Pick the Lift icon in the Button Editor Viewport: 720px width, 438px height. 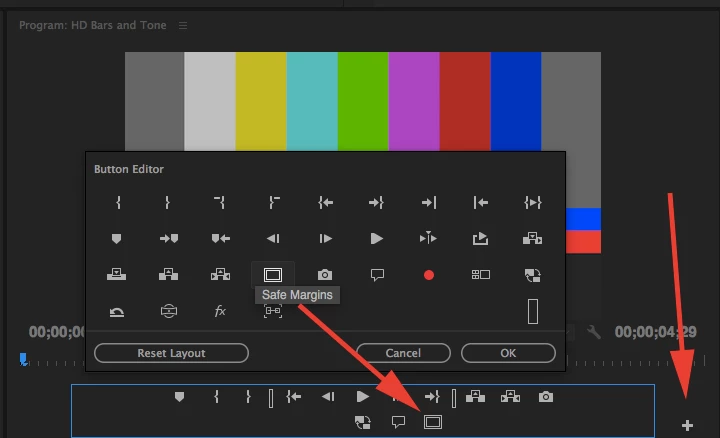pos(169,275)
